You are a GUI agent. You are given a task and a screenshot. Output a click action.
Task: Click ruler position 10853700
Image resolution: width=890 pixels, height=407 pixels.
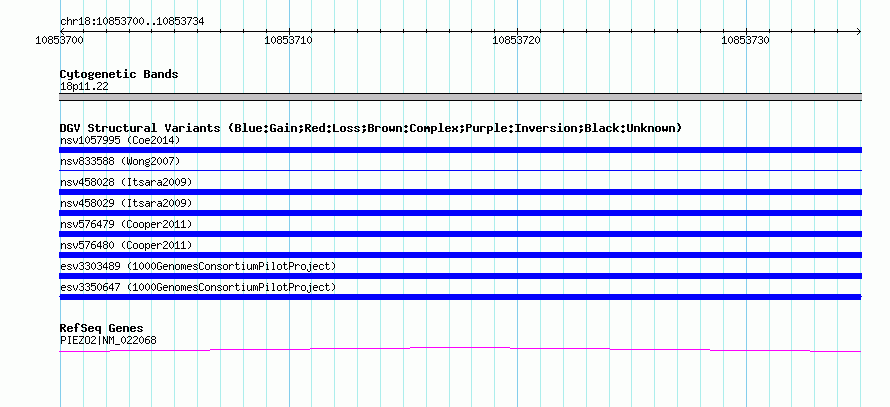point(60,40)
